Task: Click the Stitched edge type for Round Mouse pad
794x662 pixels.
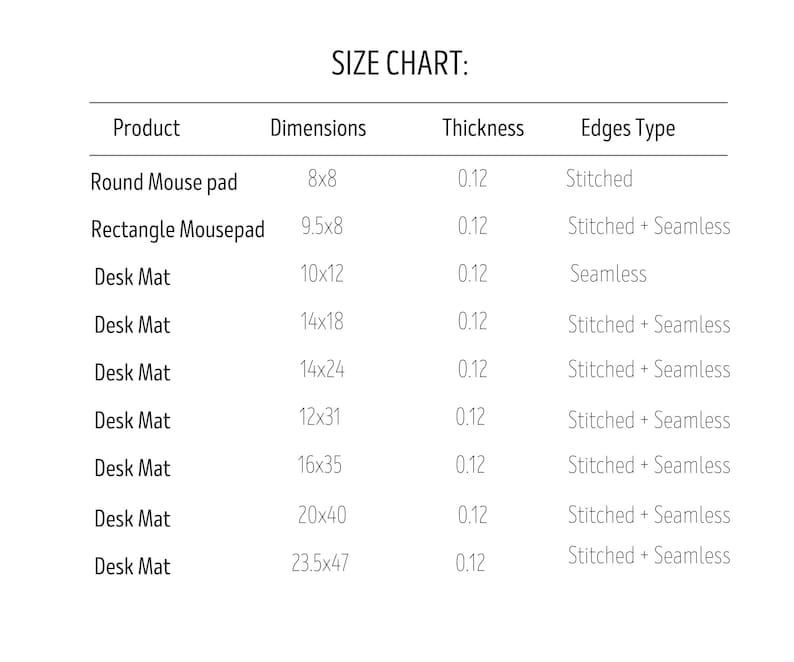Action: pos(600,179)
